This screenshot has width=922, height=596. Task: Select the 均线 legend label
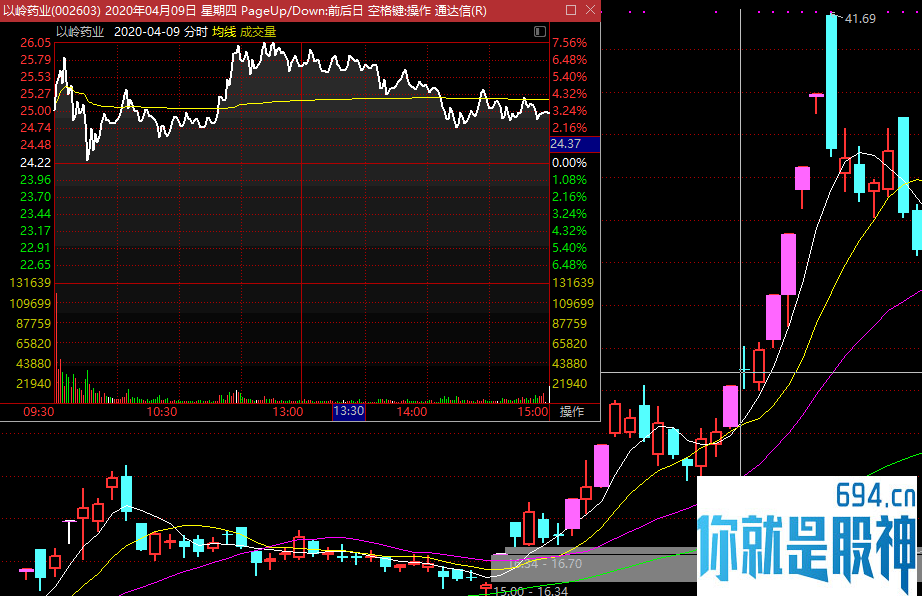(224, 32)
